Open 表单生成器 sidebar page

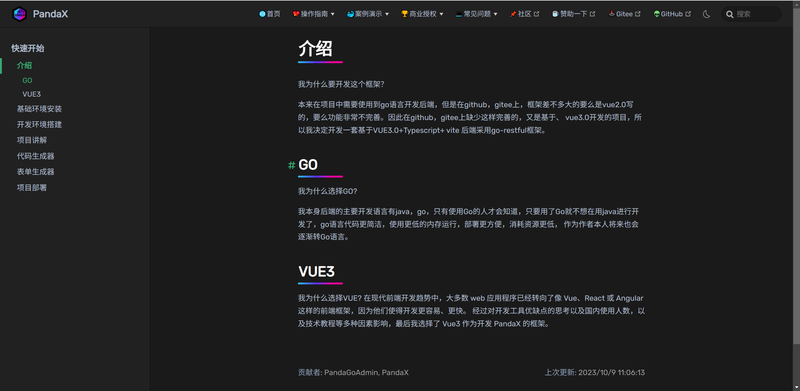click(x=35, y=172)
